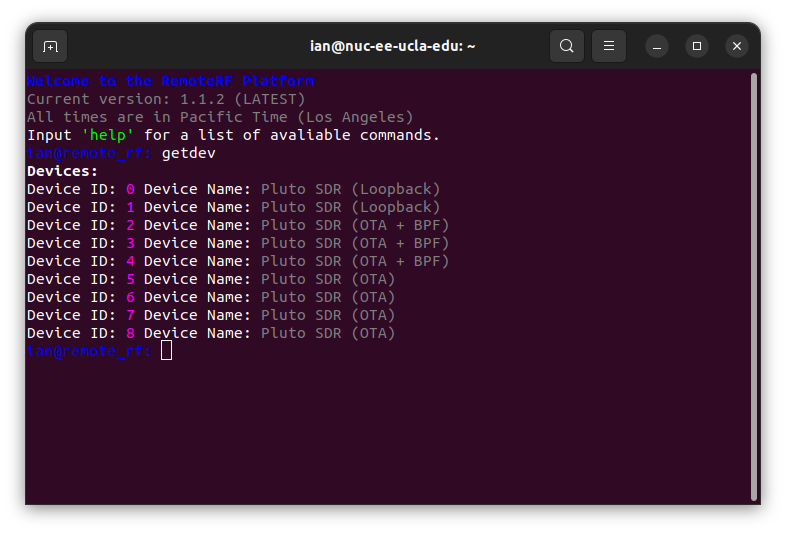The image size is (786, 533).
Task: Click the green 'help' word
Action: 112,135
